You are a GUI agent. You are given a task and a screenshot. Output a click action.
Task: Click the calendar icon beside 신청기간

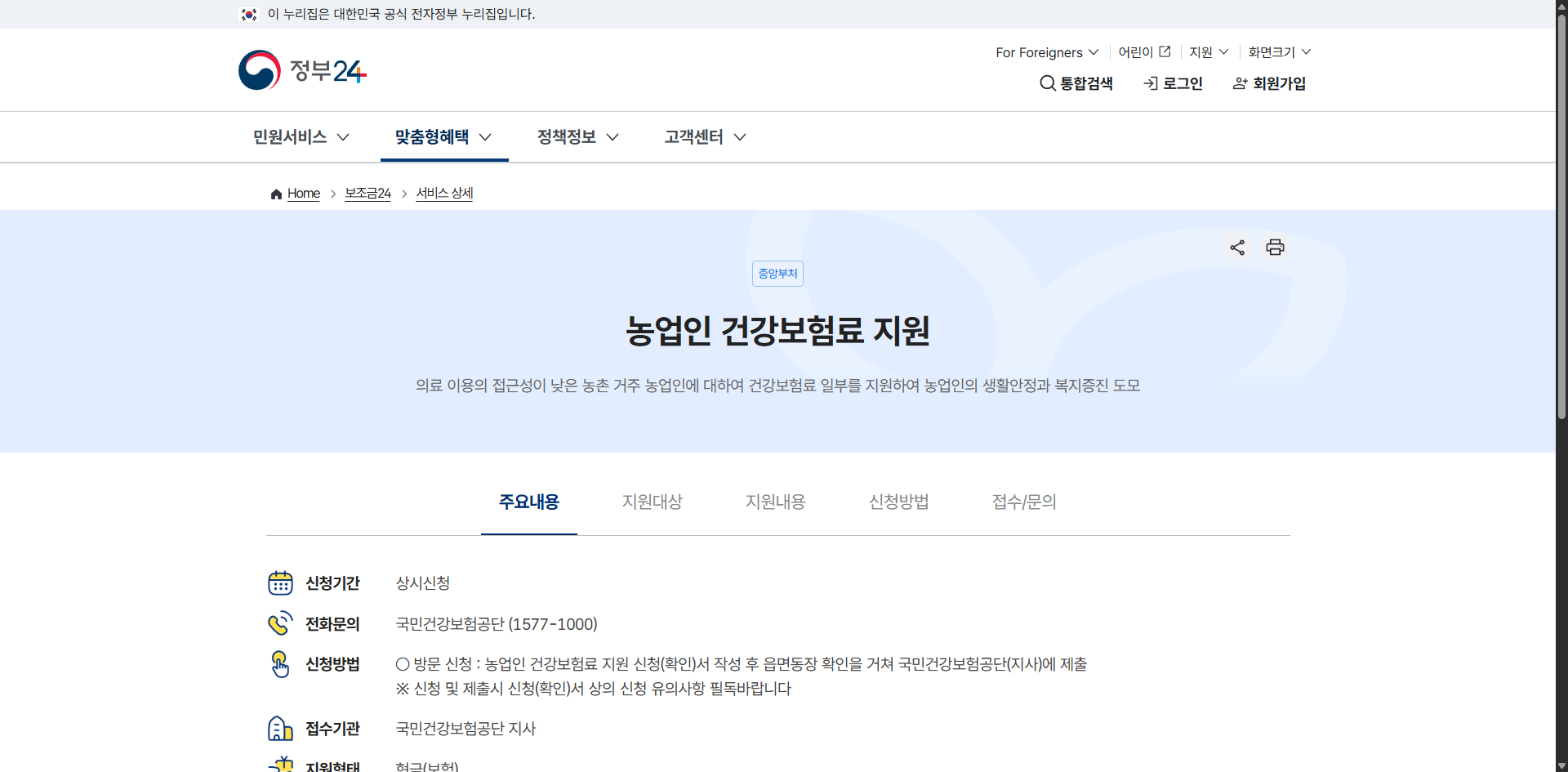[281, 582]
